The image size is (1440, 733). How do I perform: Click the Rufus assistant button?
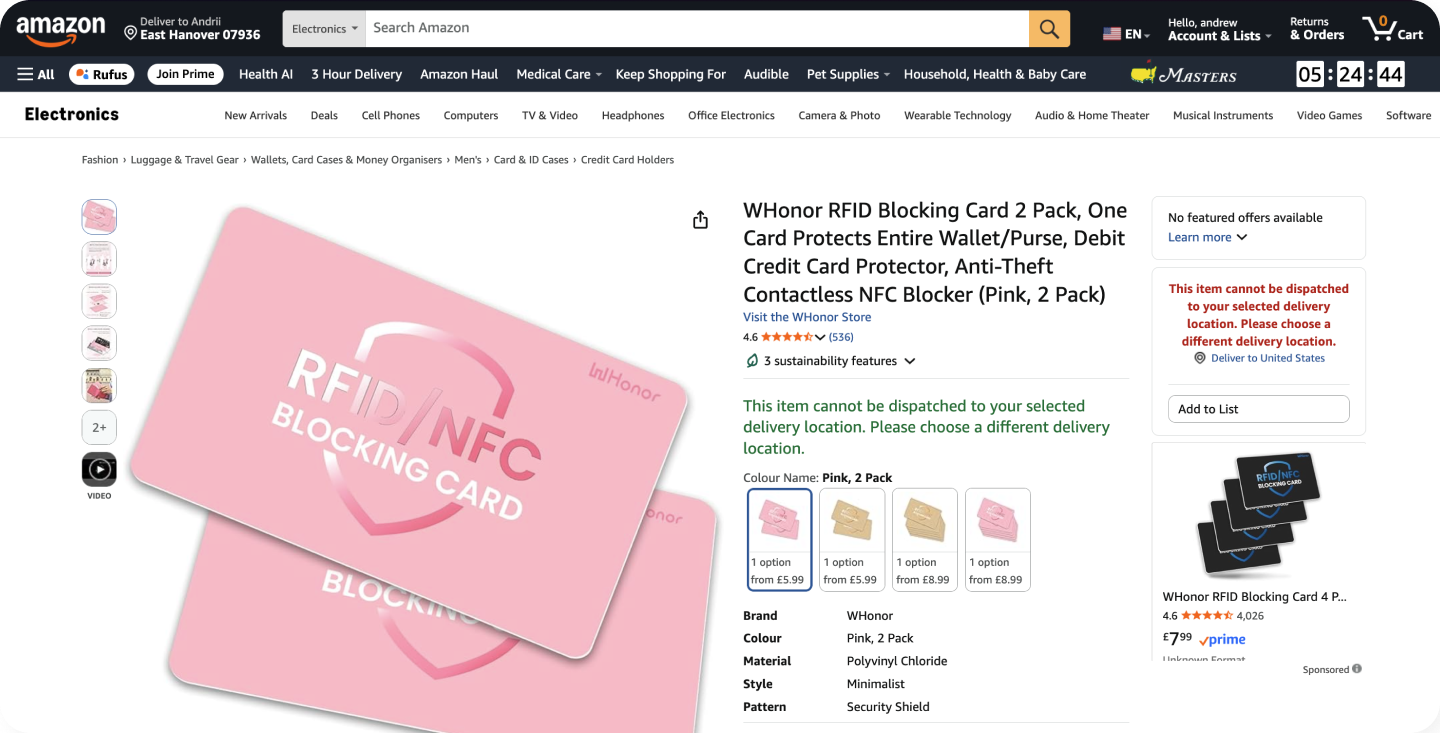101,74
